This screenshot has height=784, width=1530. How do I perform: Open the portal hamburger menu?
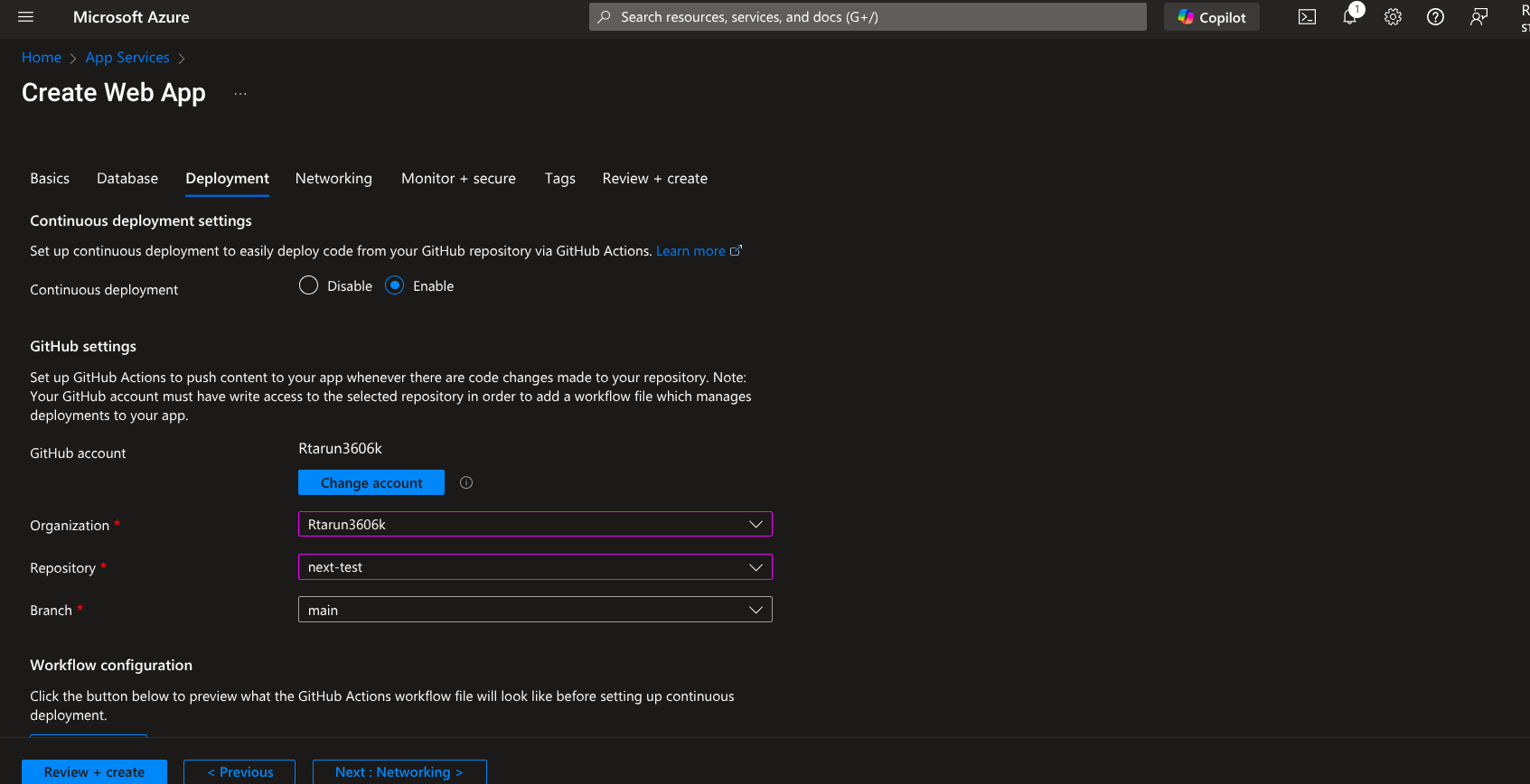[x=25, y=17]
